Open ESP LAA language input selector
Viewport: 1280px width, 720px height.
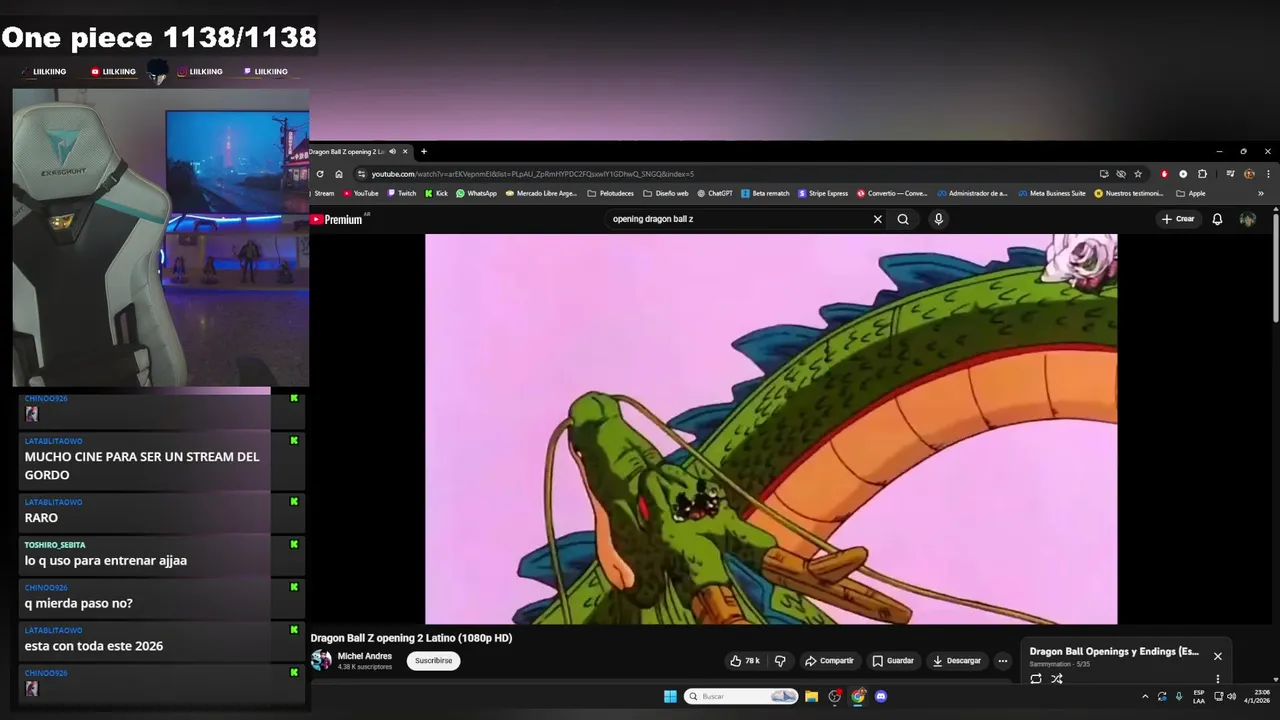pos(1199,696)
